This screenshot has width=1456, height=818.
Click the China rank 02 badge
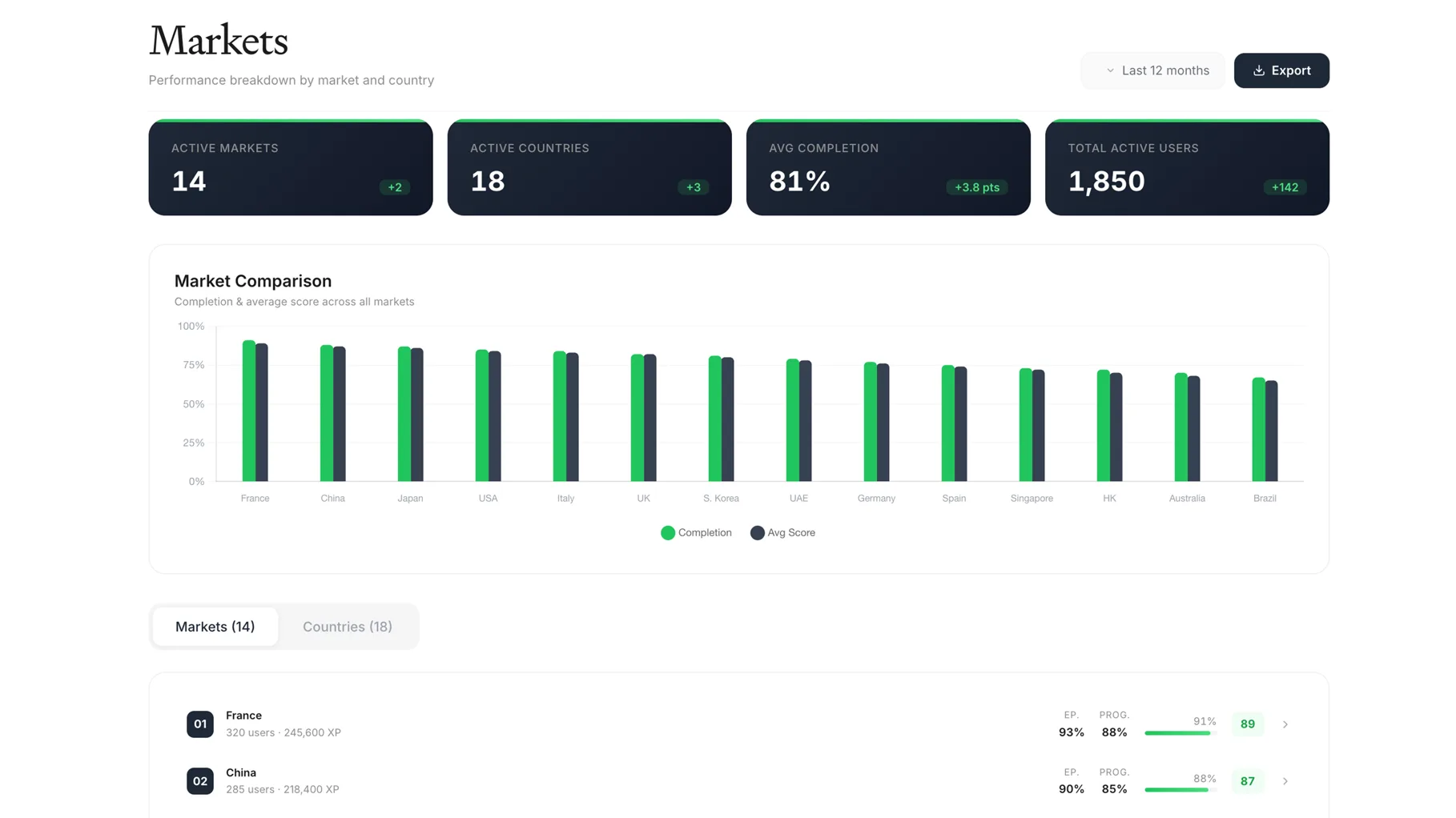click(200, 780)
